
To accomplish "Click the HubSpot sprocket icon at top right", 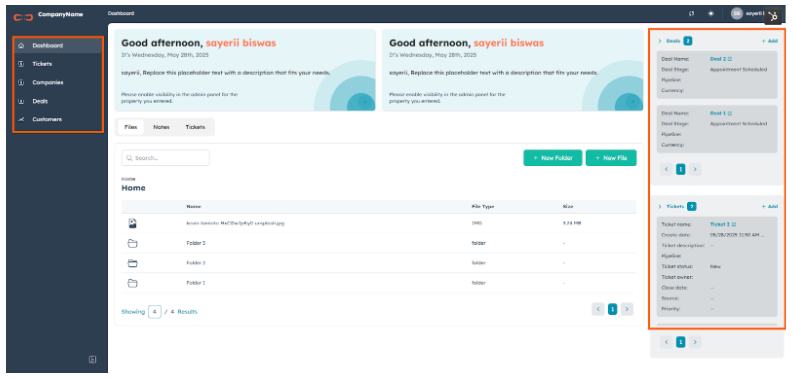I will coord(772,16).
